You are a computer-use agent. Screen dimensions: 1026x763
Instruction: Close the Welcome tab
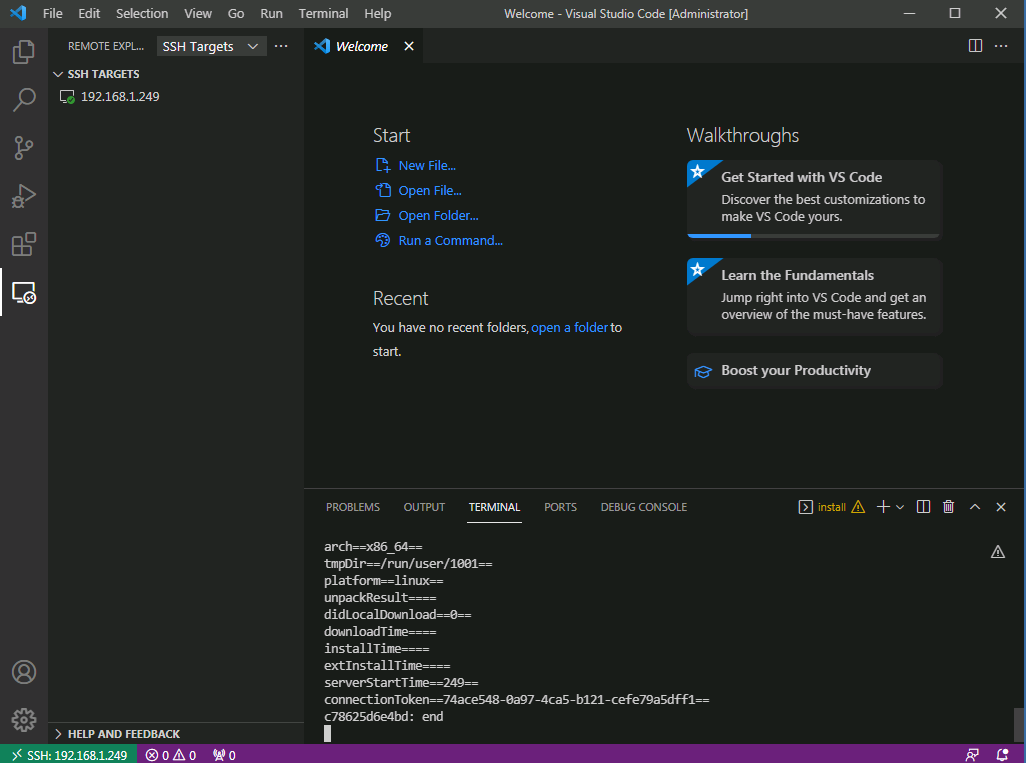(409, 46)
